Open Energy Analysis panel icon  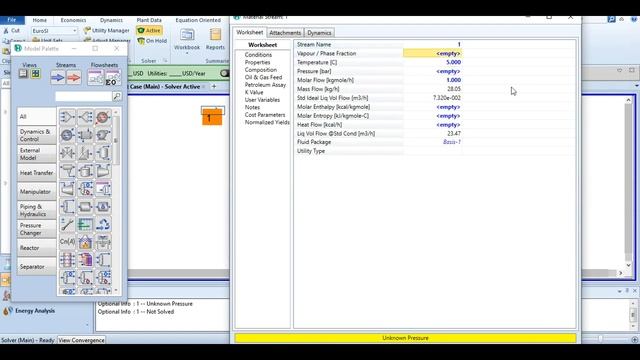[7, 311]
